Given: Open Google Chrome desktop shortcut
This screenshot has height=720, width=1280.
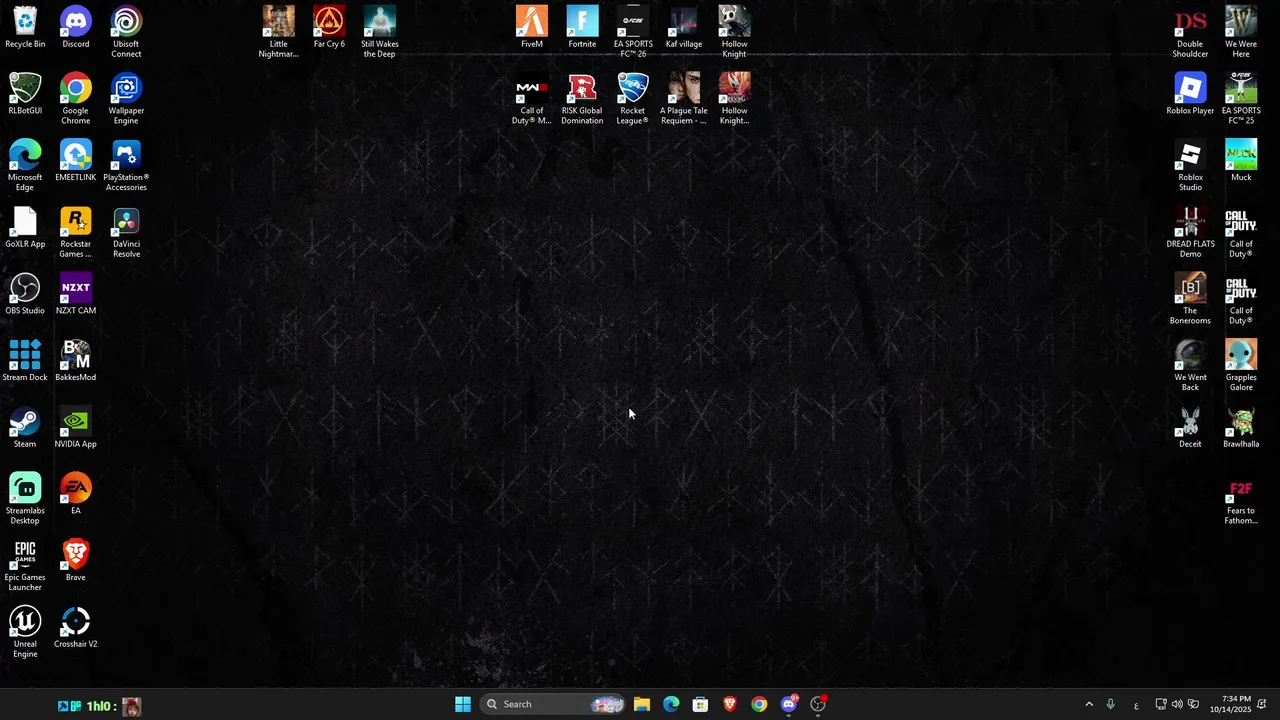Looking at the screenshot, I should (x=75, y=99).
